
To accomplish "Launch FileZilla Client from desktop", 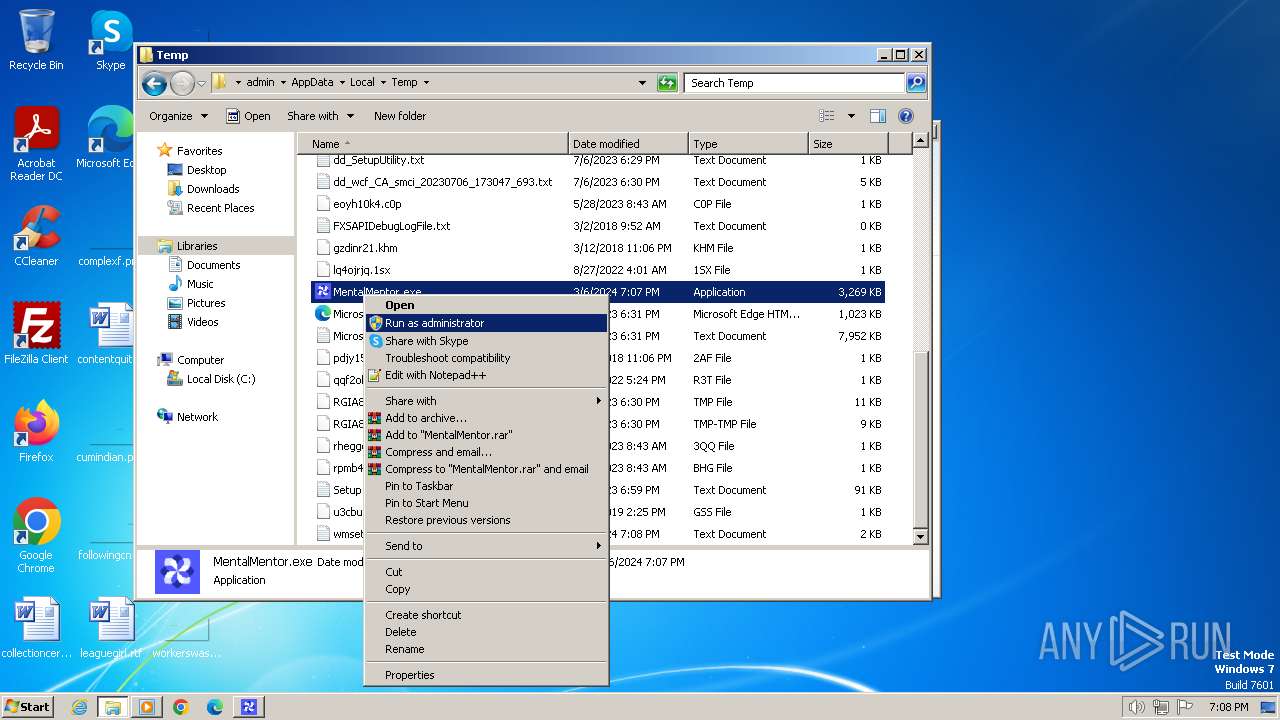I will [36, 333].
